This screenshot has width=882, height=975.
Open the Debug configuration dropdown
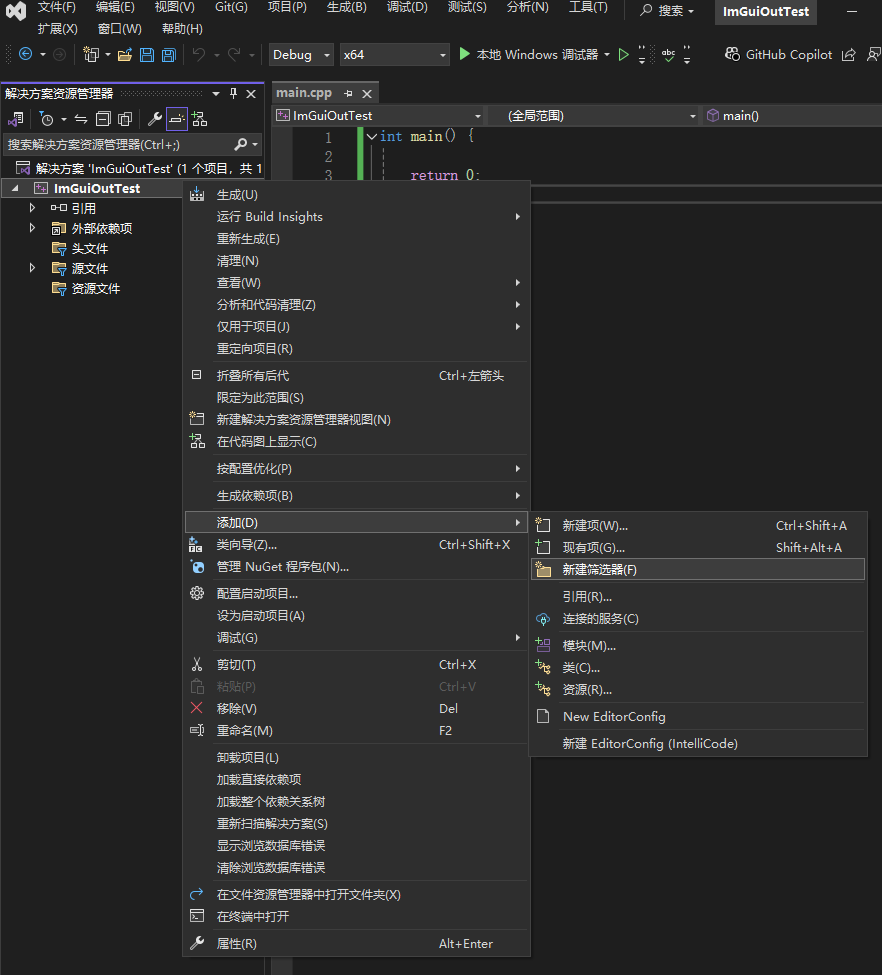point(301,55)
